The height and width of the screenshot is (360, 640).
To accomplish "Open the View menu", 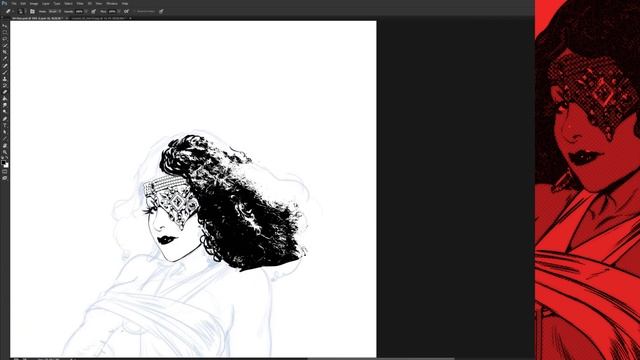I will [99, 3].
